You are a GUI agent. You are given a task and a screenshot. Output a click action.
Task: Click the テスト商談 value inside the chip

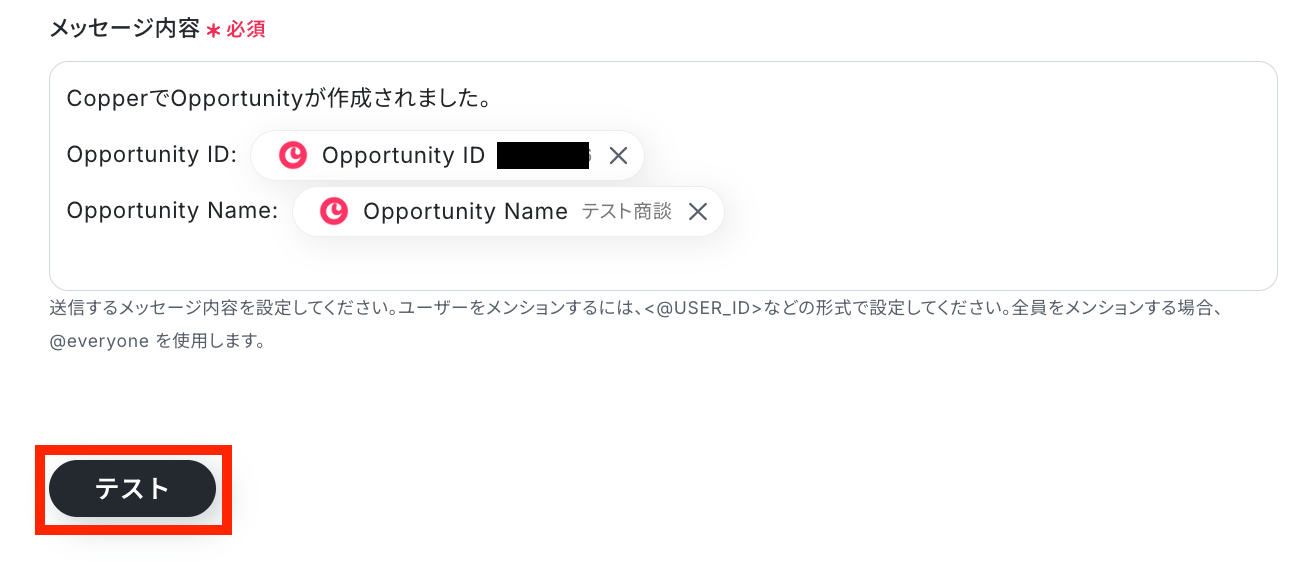coord(627,211)
